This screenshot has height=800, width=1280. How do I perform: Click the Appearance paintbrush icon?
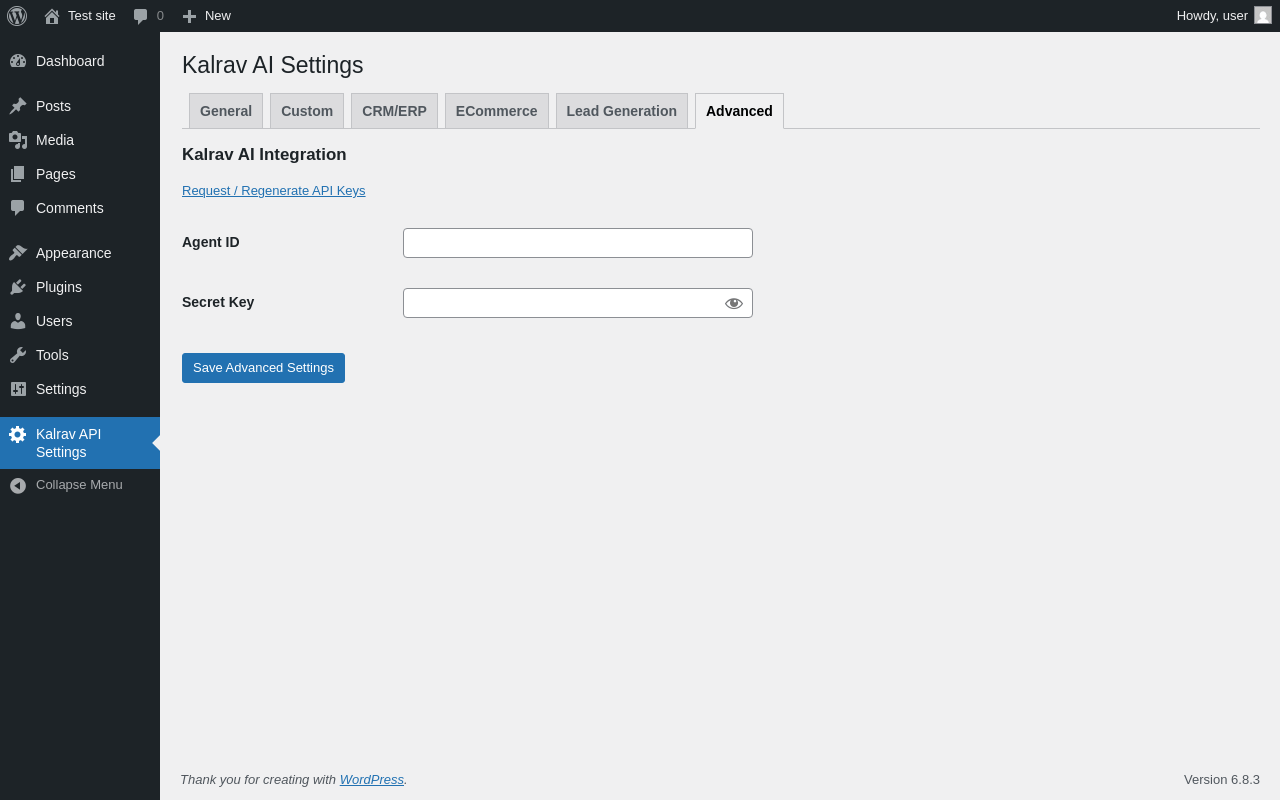click(18, 253)
